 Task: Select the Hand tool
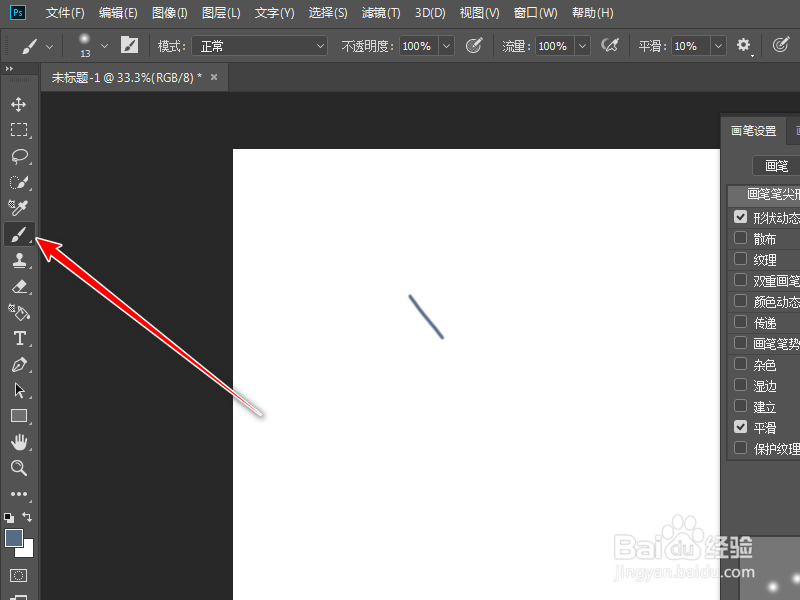tap(19, 442)
